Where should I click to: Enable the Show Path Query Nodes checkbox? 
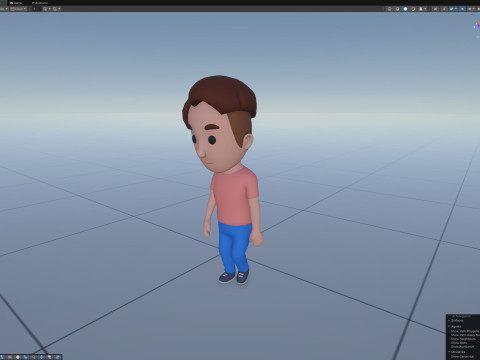(465, 335)
